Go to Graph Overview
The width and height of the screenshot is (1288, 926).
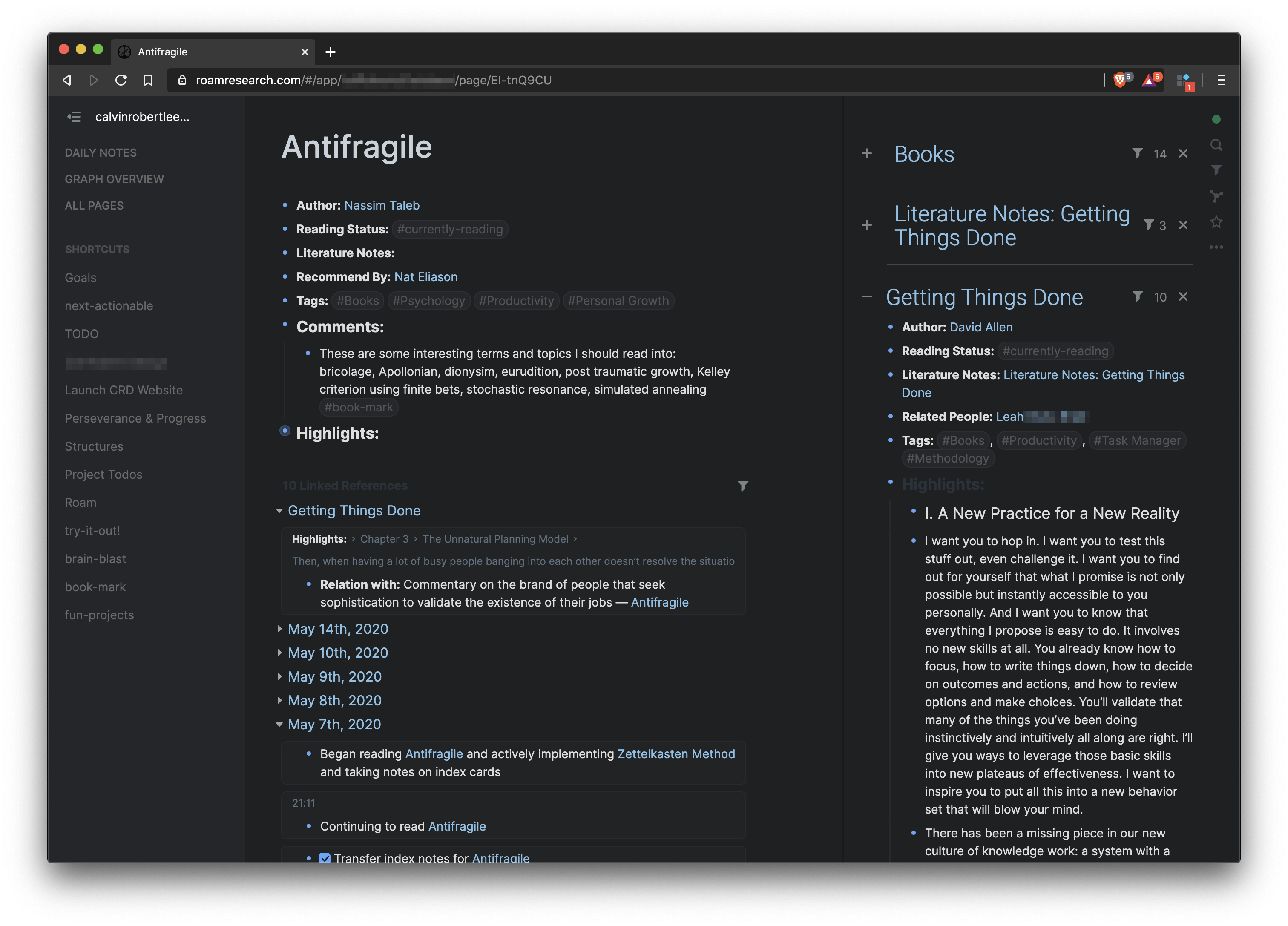[114, 179]
